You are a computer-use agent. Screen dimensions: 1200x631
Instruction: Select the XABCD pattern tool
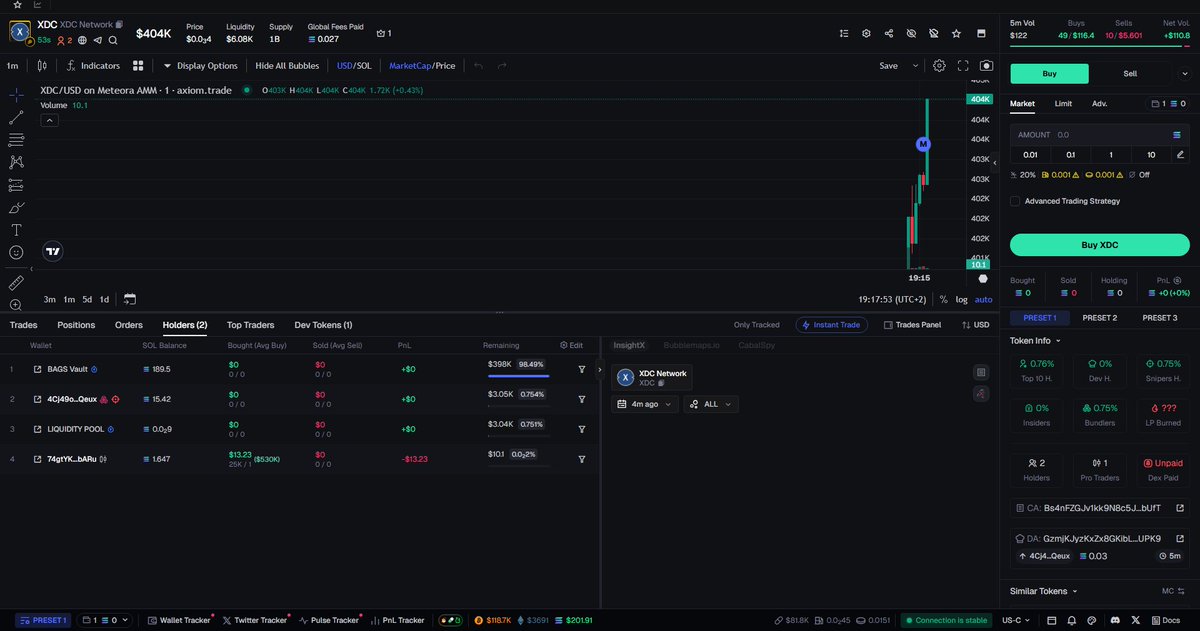point(16,162)
